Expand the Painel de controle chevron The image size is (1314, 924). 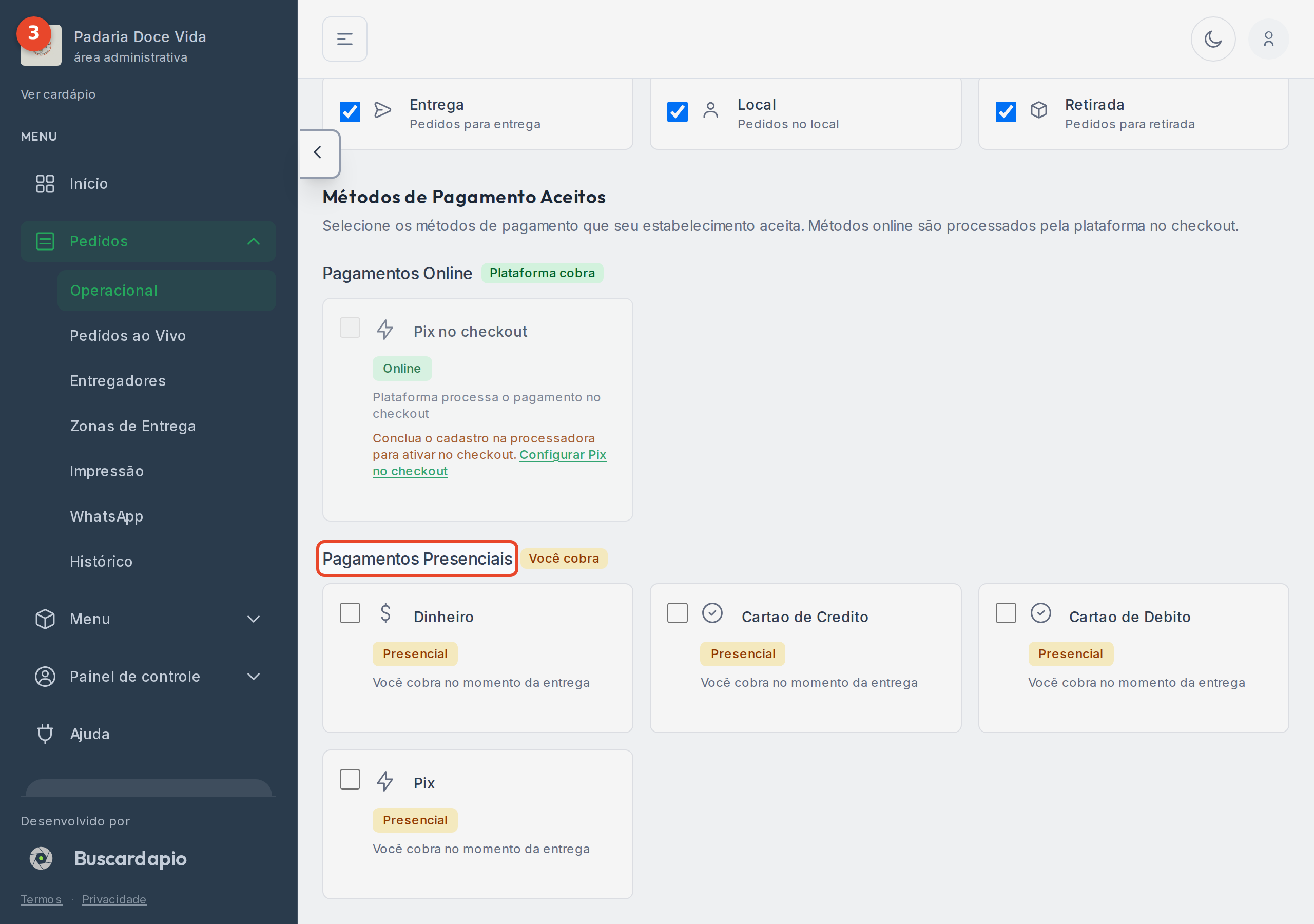(253, 676)
